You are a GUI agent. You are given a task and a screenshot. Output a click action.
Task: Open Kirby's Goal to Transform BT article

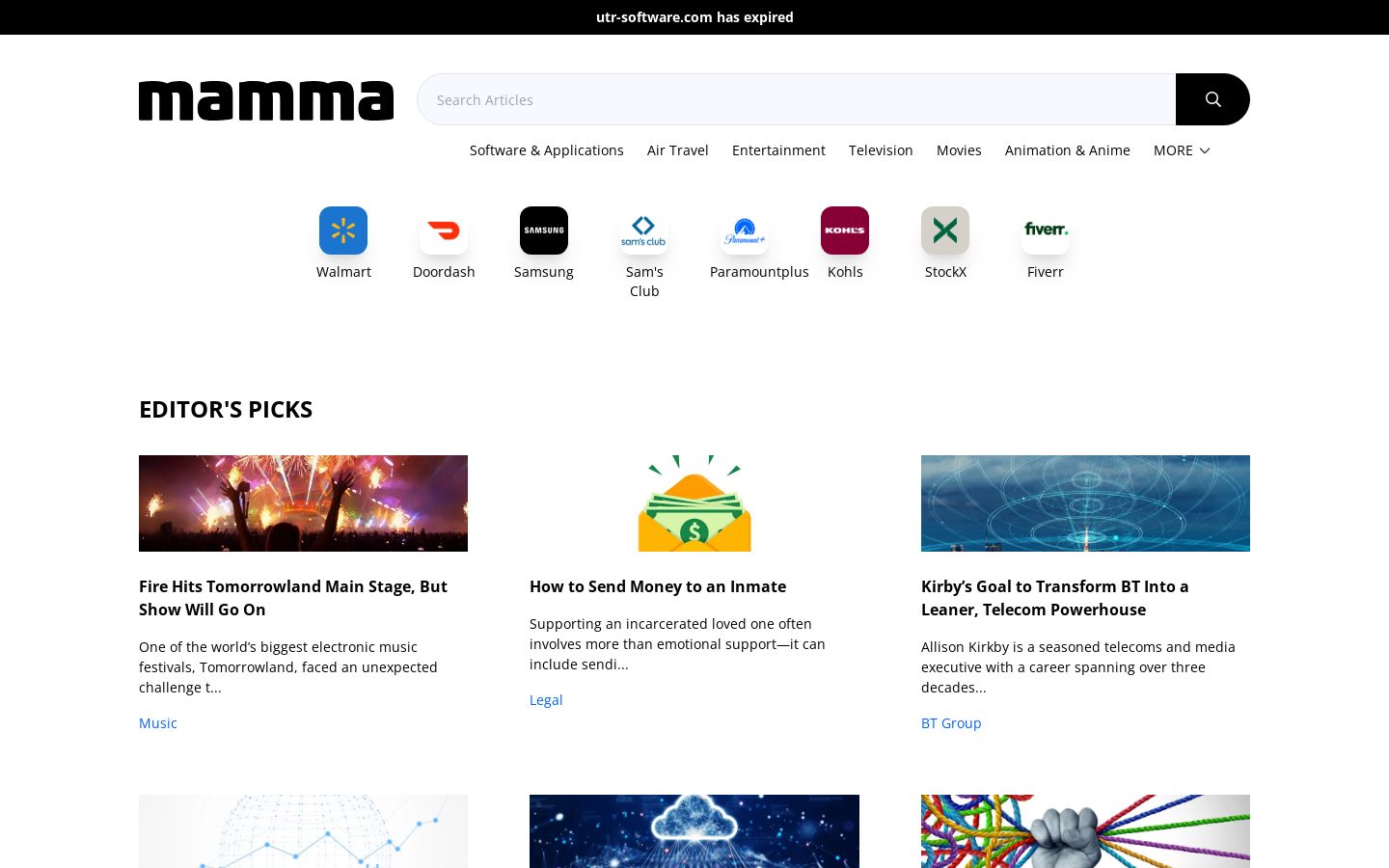1055,598
